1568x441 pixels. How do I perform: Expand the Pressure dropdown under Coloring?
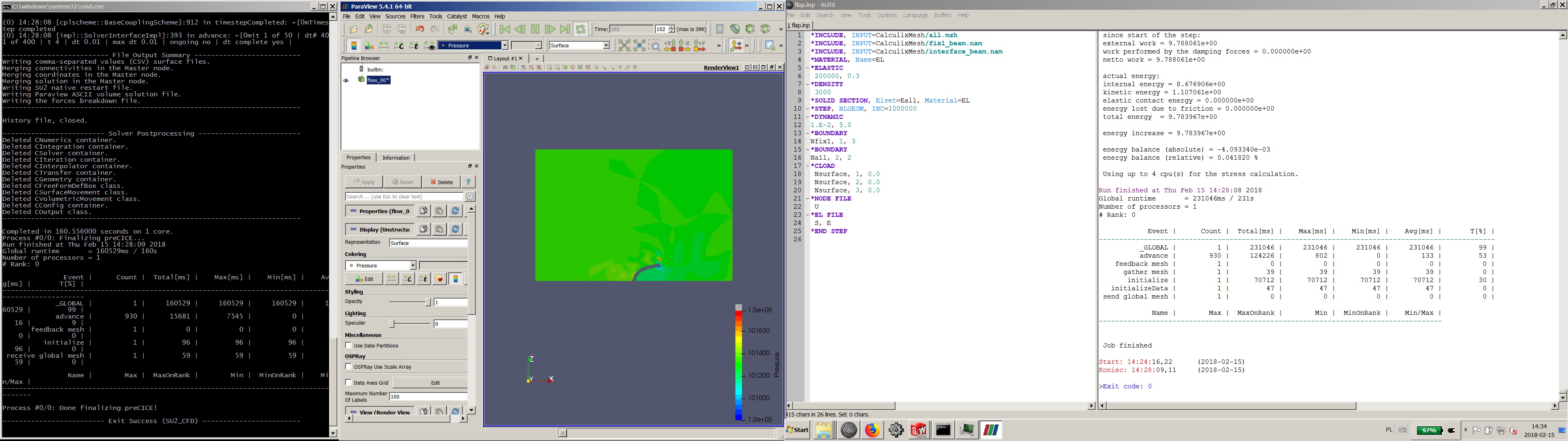pos(412,265)
